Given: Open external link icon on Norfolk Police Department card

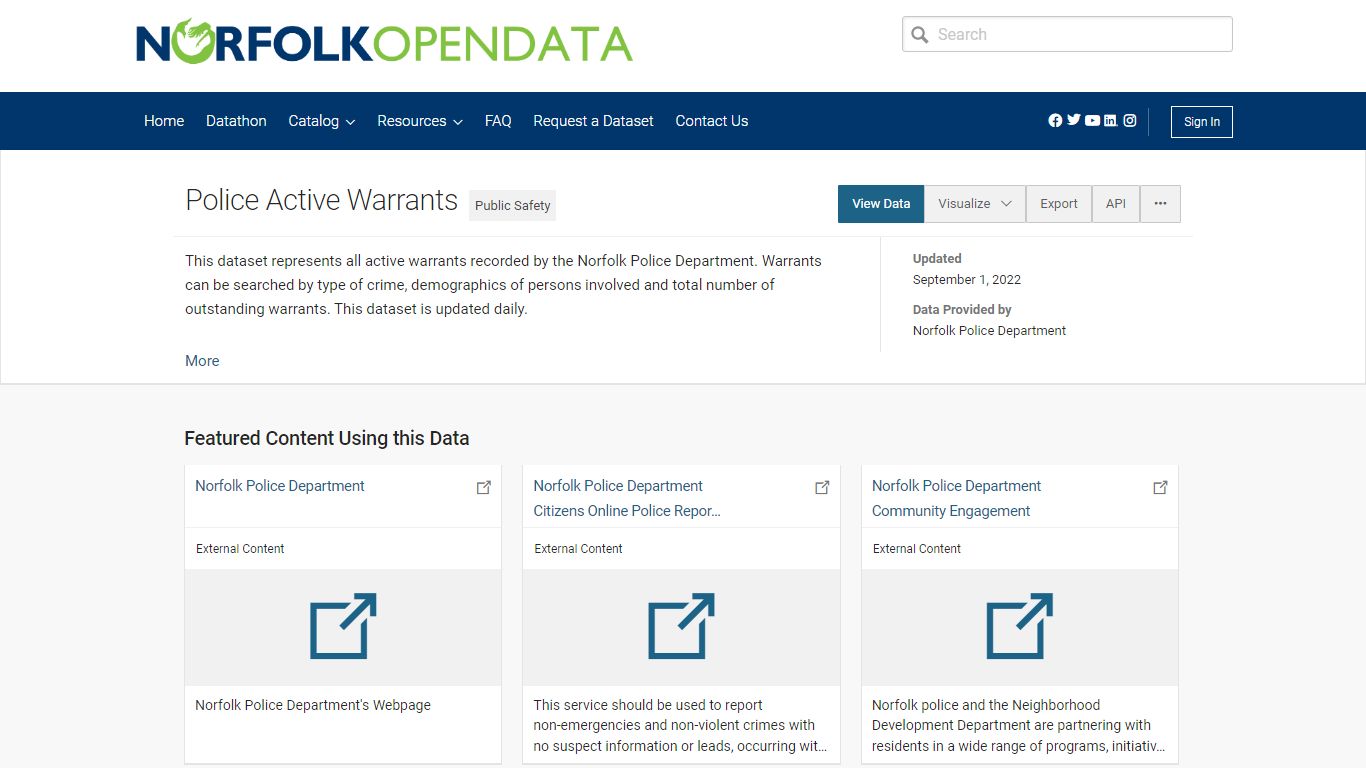Looking at the screenshot, I should tap(484, 487).
